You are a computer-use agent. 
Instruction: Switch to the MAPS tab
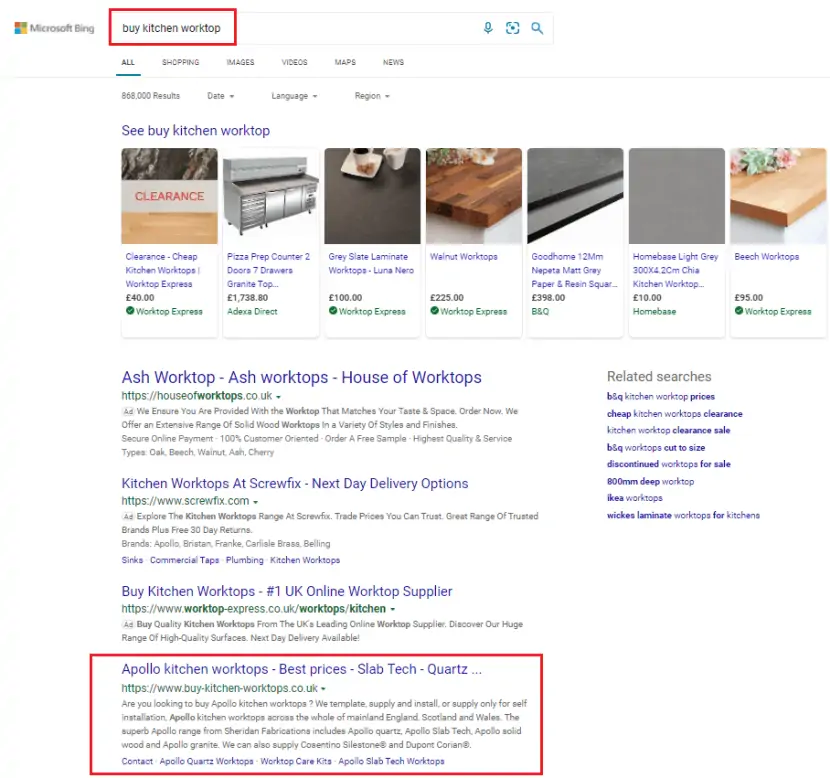pos(345,62)
